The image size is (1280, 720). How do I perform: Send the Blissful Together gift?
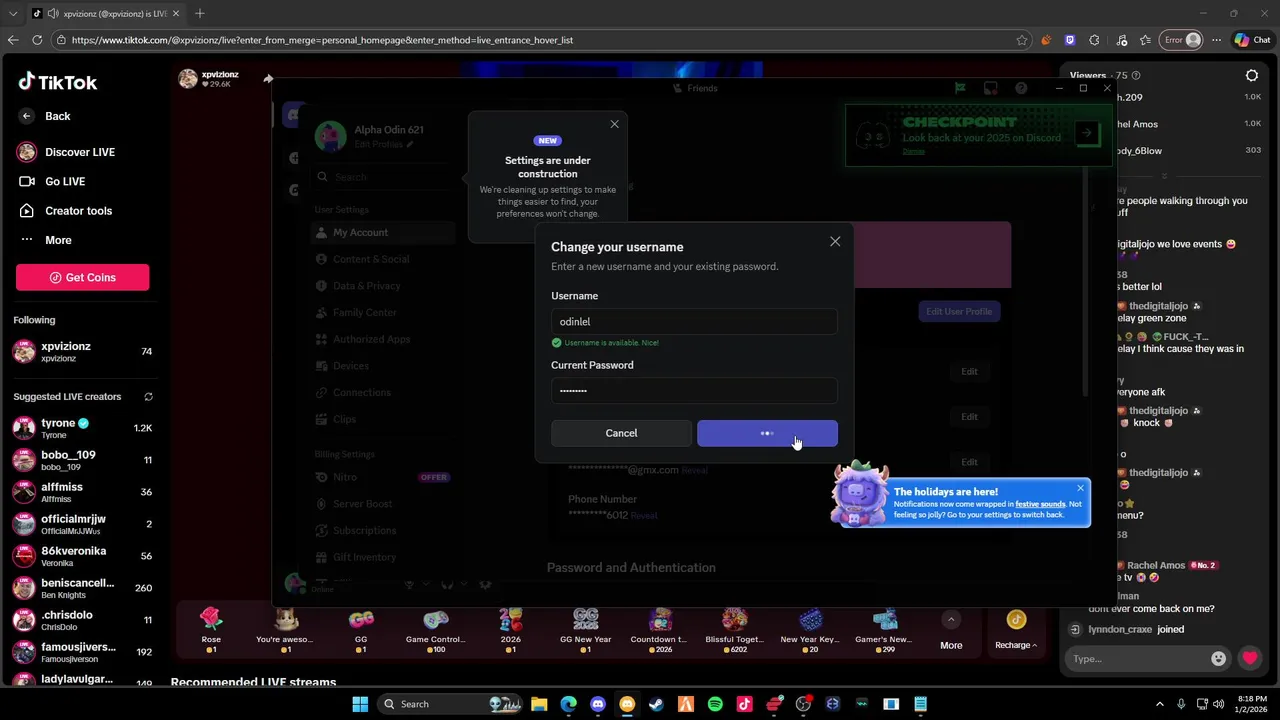(x=735, y=630)
